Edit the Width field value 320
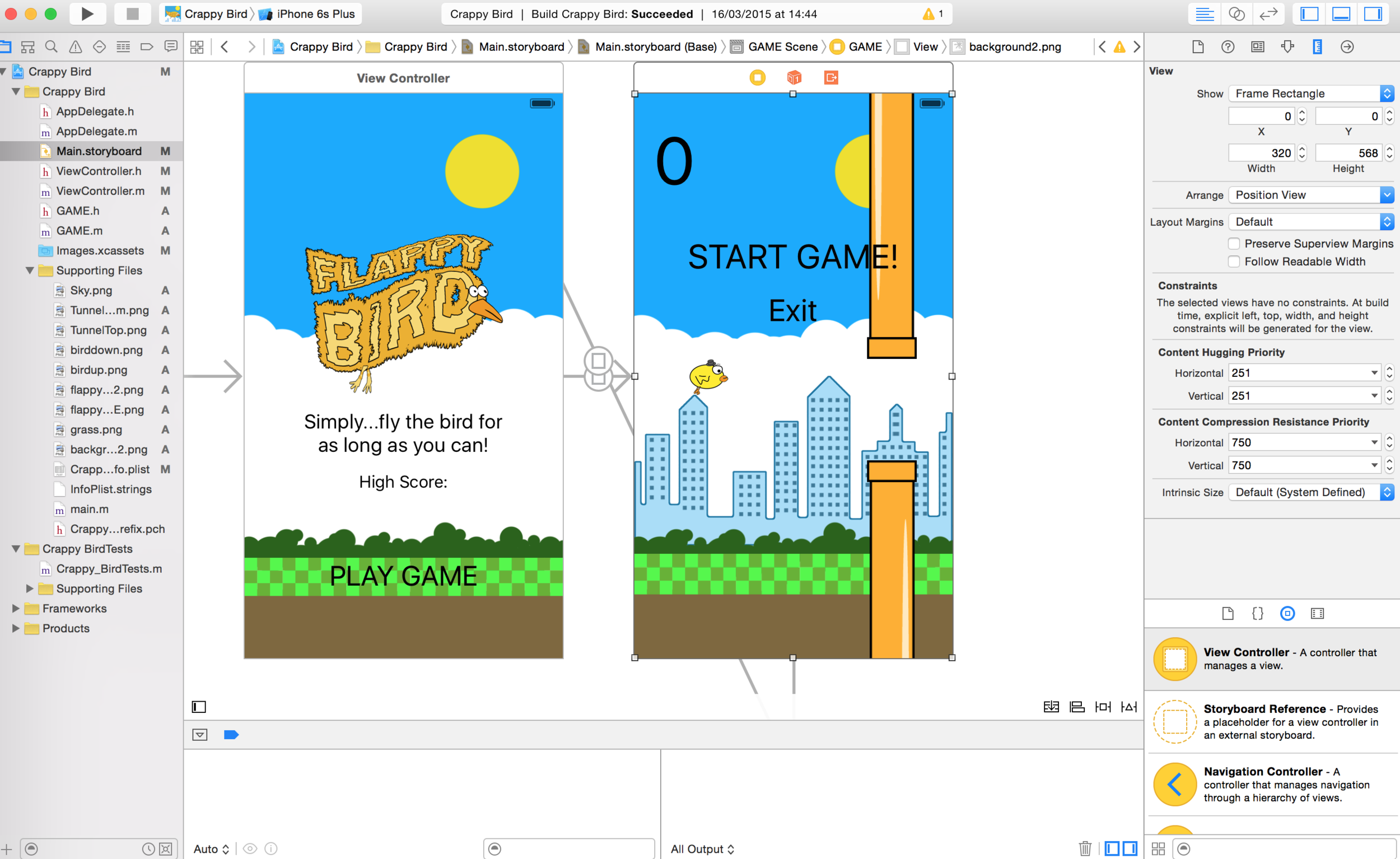Image resolution: width=1400 pixels, height=859 pixels. point(1261,153)
